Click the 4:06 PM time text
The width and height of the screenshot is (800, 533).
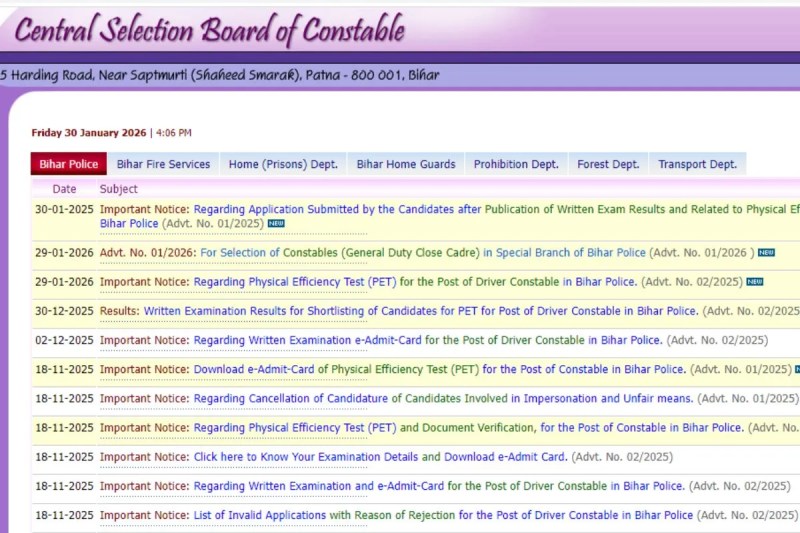point(173,133)
